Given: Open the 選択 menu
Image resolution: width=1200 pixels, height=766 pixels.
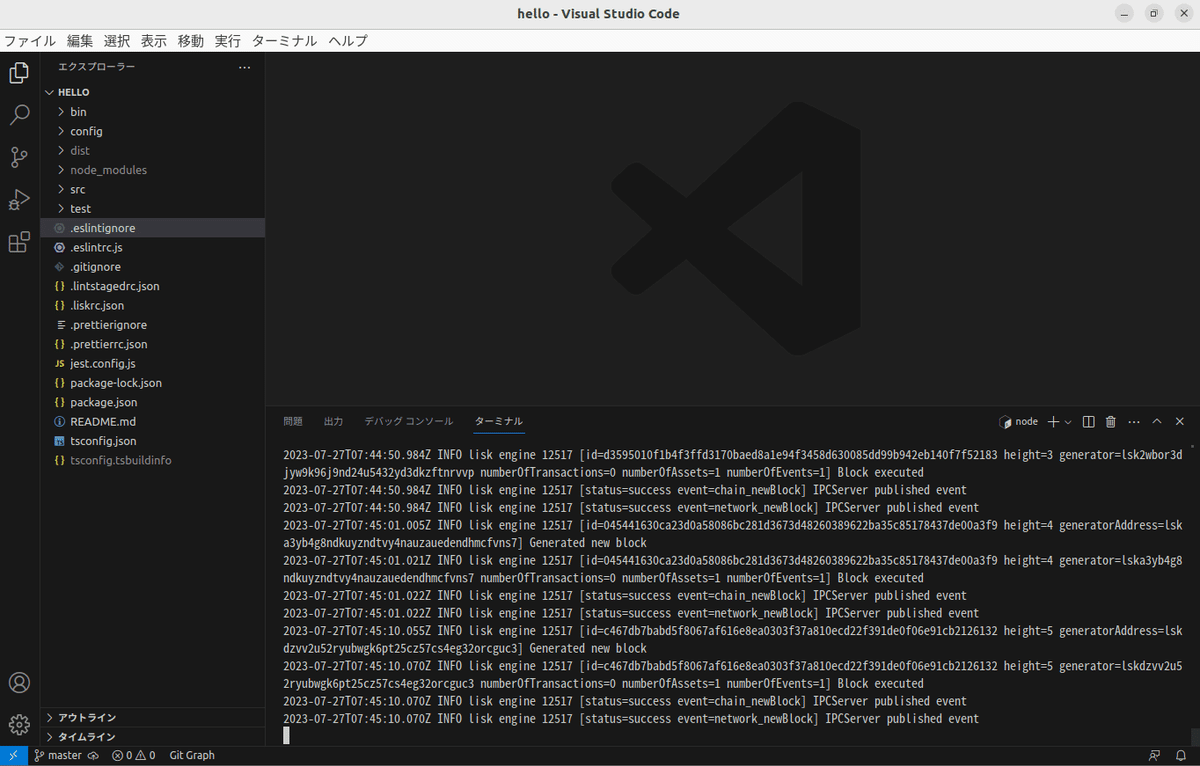Looking at the screenshot, I should pos(117,41).
